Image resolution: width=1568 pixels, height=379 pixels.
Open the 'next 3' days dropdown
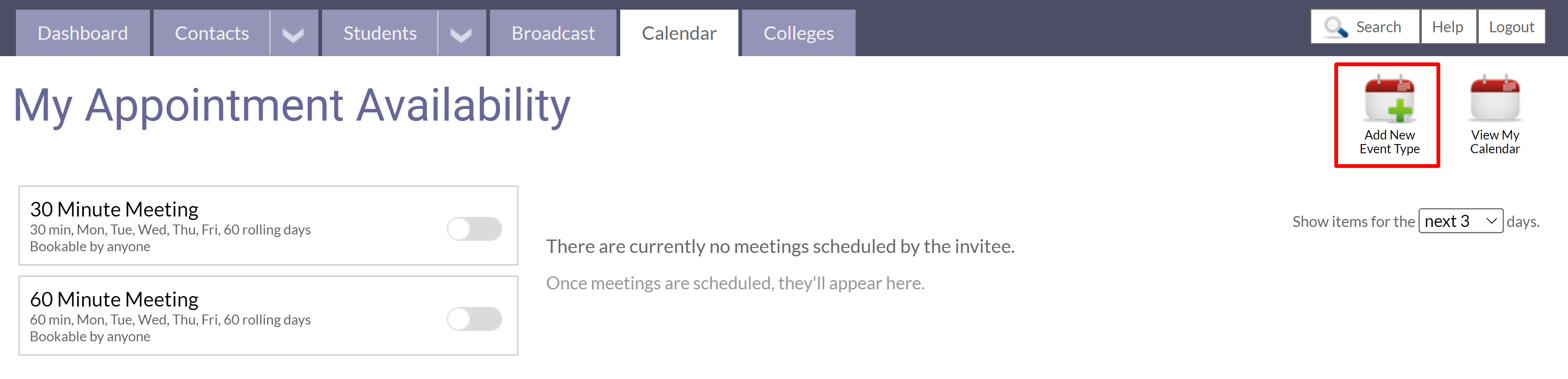[1460, 221]
